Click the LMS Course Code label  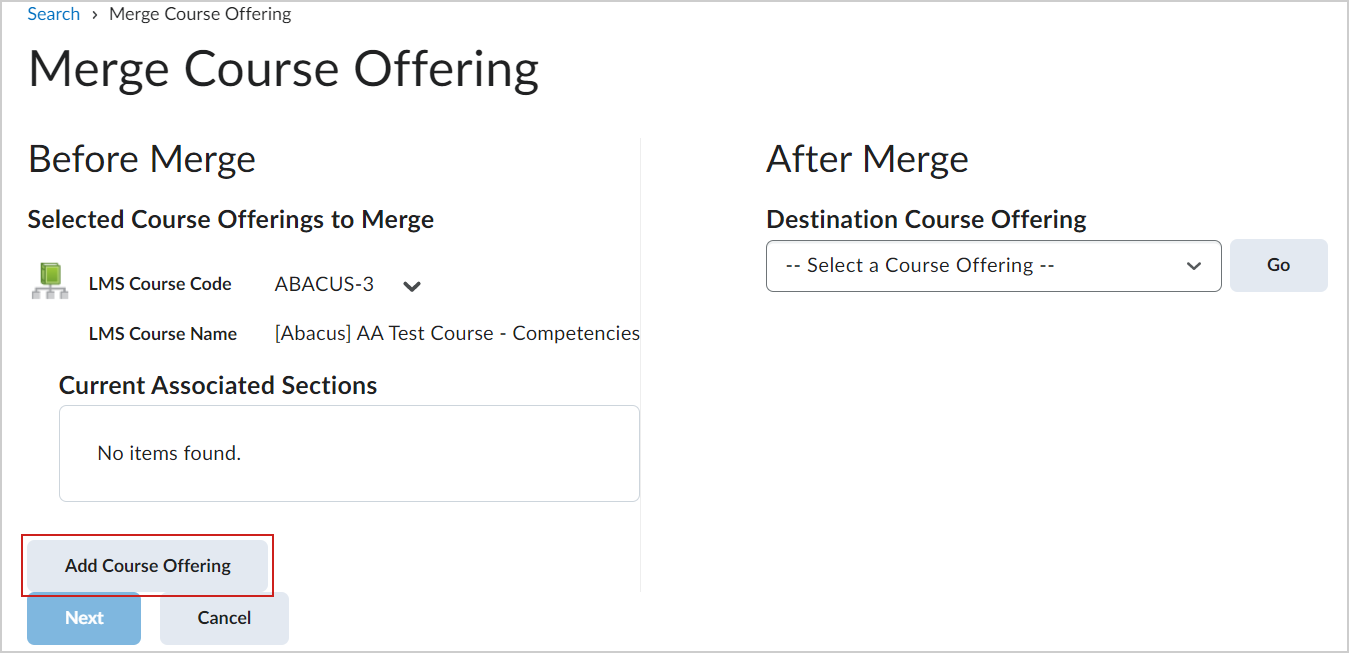coord(160,285)
